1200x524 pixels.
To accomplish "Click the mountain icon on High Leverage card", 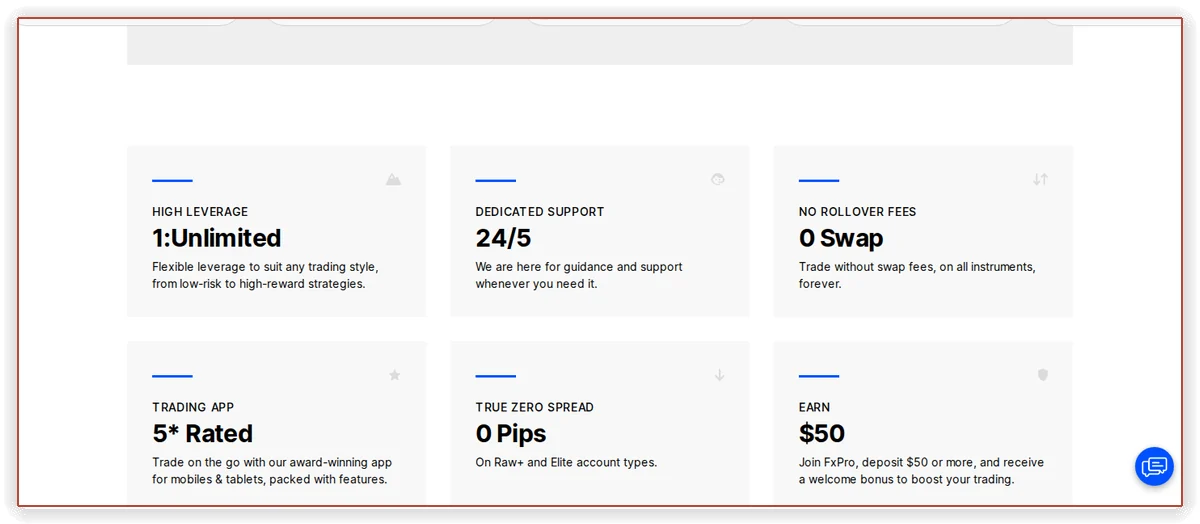I will pyautogui.click(x=394, y=179).
